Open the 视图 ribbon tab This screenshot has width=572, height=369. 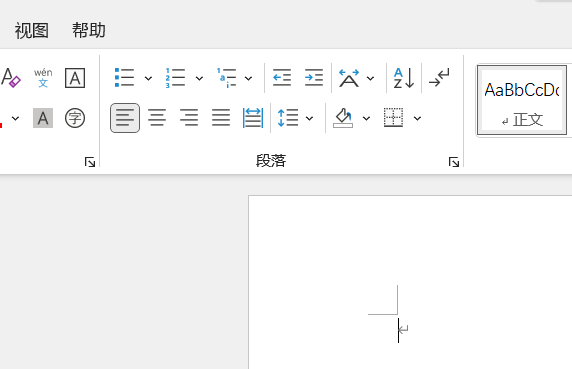(32, 30)
